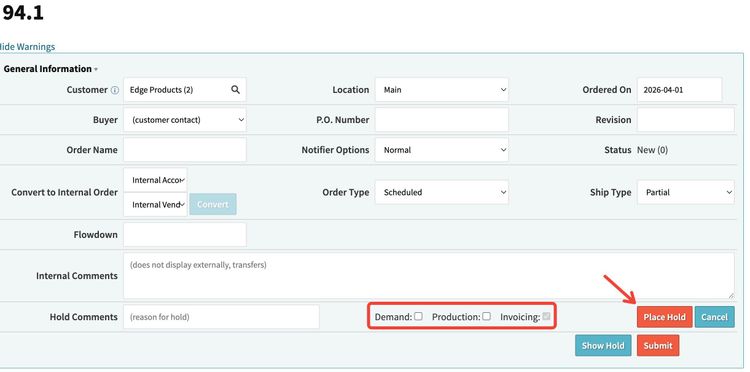
Task: Click the Customer search magnifier icon
Action: tap(235, 89)
